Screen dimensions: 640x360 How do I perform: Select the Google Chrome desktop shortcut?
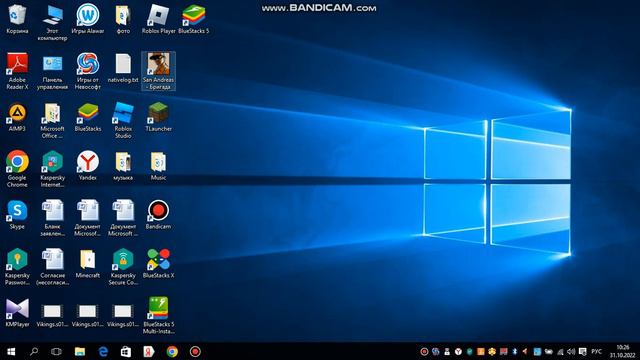[x=17, y=169]
